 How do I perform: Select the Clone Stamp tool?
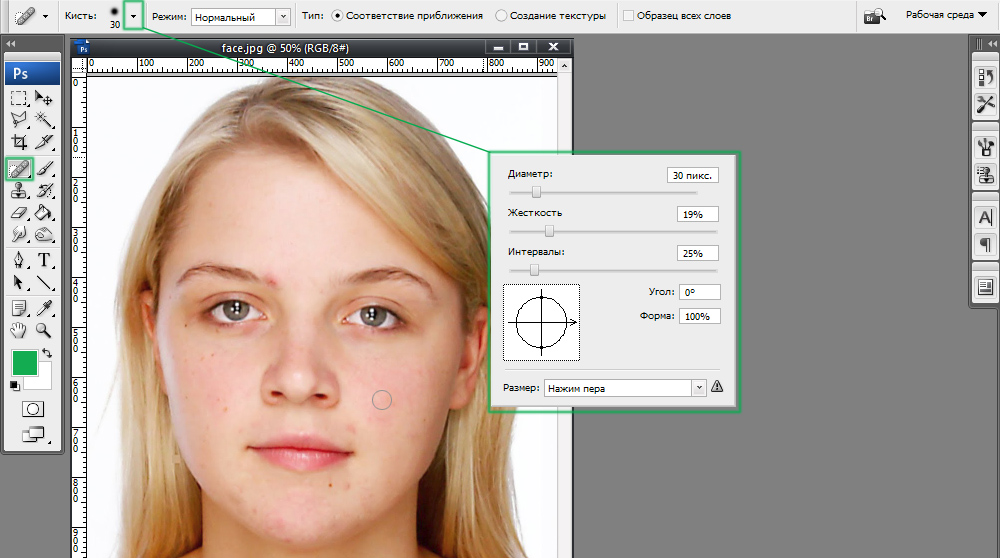click(19, 191)
